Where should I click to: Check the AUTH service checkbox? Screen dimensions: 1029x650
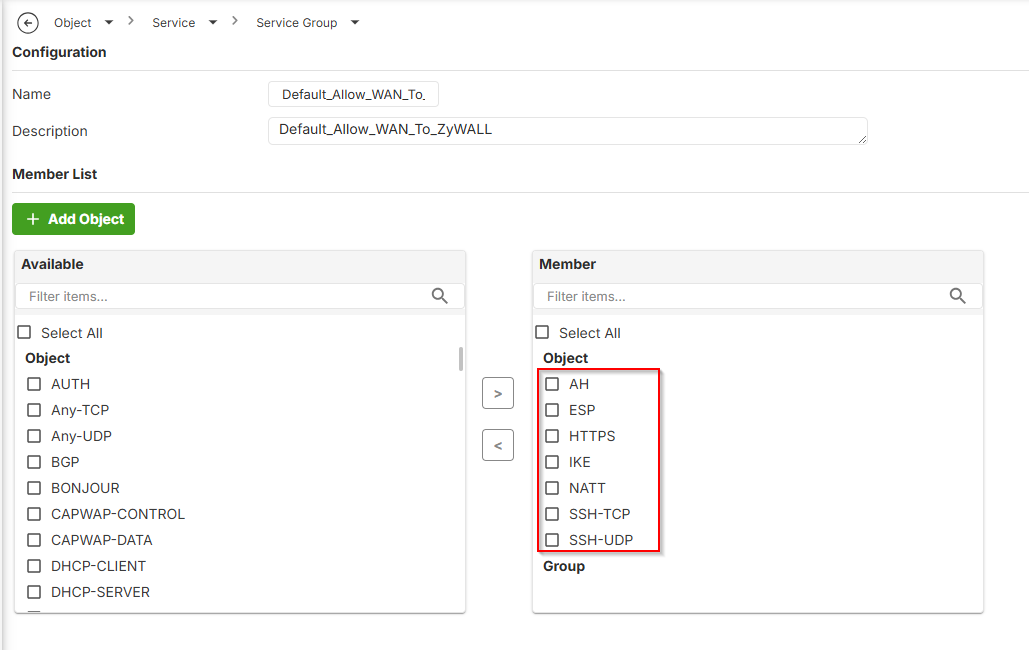[34, 384]
